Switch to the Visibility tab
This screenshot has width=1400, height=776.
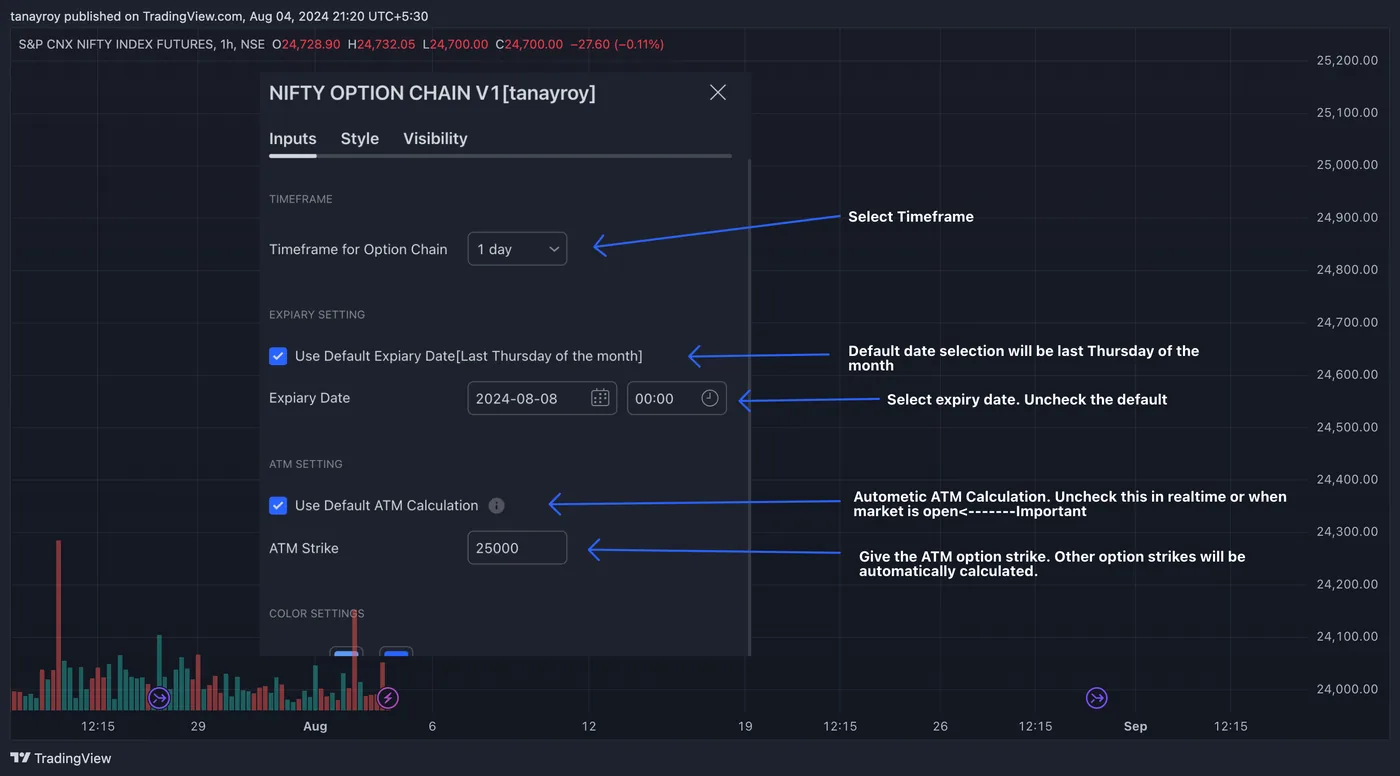(435, 139)
